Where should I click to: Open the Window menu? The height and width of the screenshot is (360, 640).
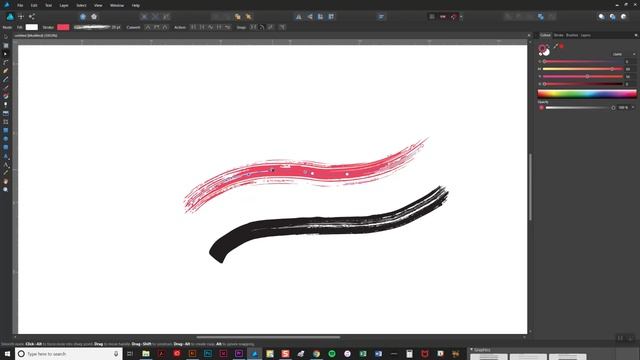coord(117,5)
